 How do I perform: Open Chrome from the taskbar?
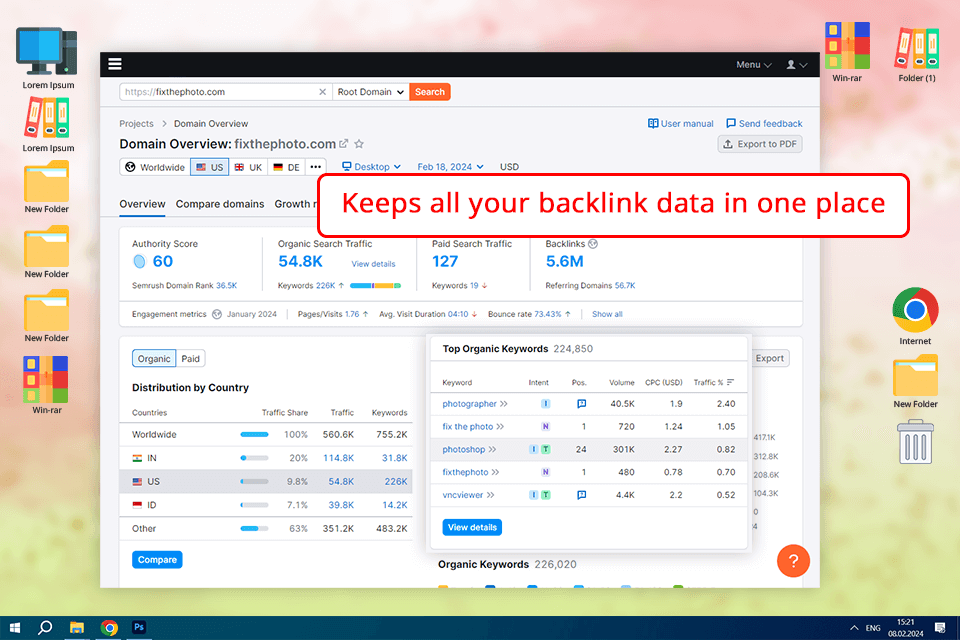tap(109, 628)
